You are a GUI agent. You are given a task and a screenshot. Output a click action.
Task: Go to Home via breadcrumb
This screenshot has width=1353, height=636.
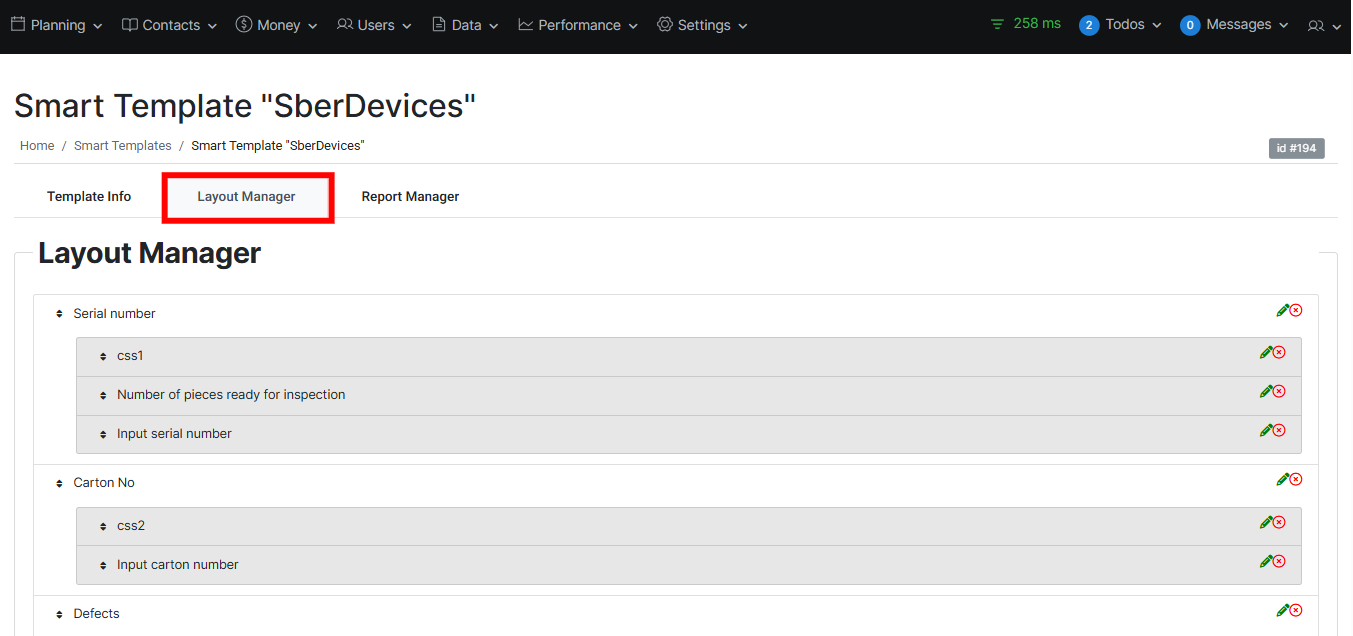point(37,146)
